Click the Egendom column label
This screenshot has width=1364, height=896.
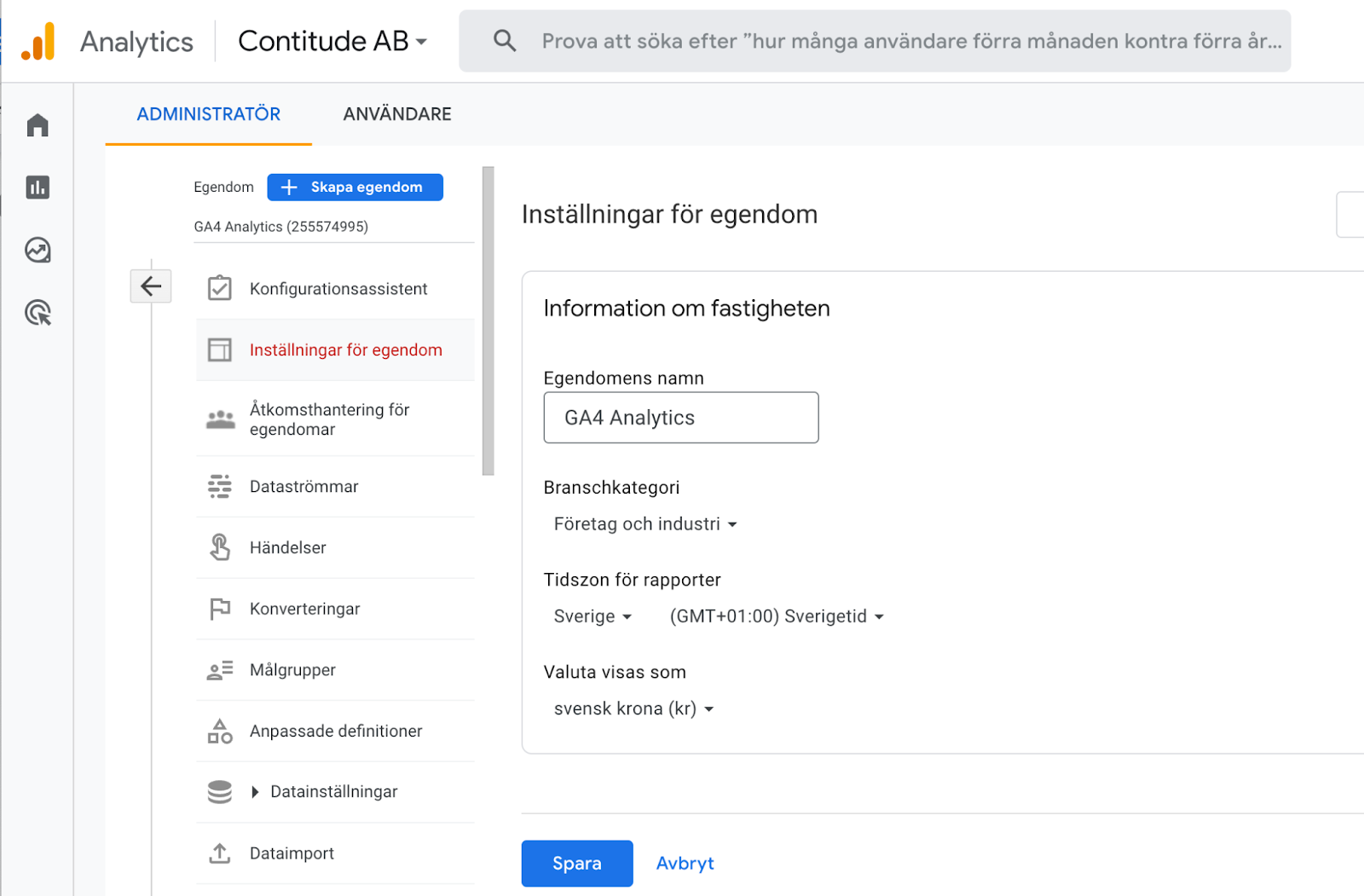point(223,188)
